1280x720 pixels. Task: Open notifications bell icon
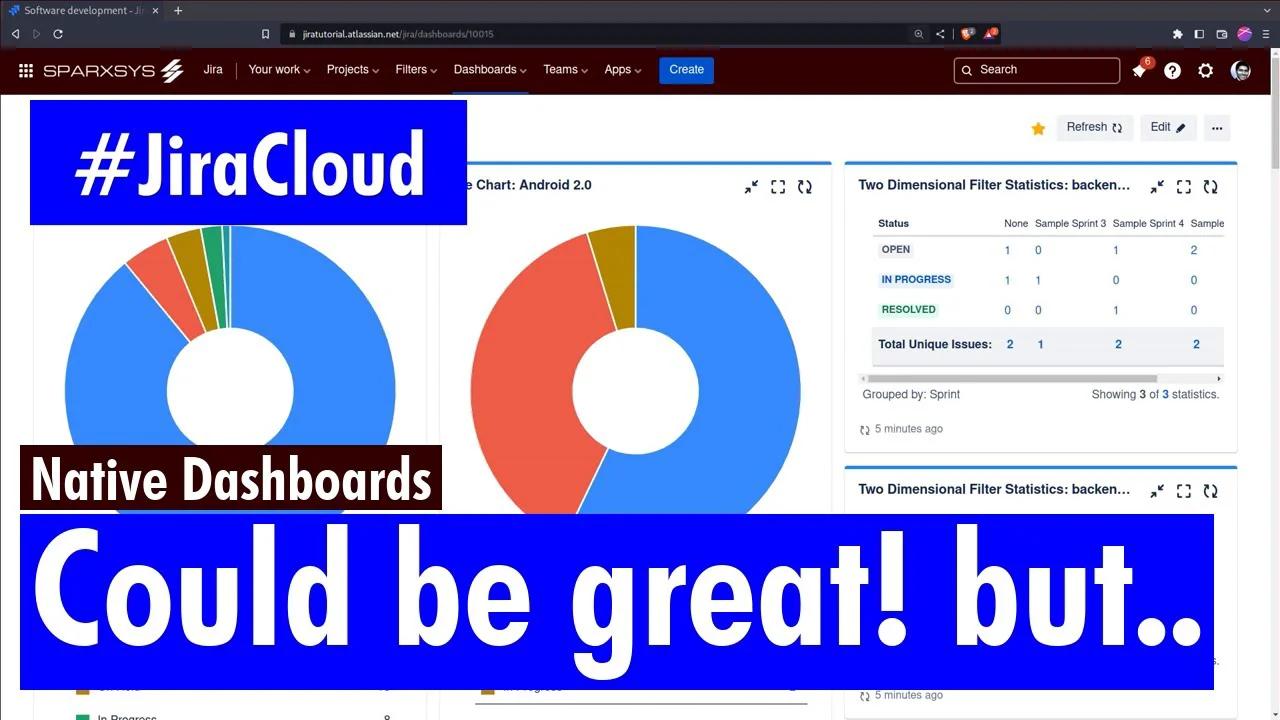click(1139, 71)
